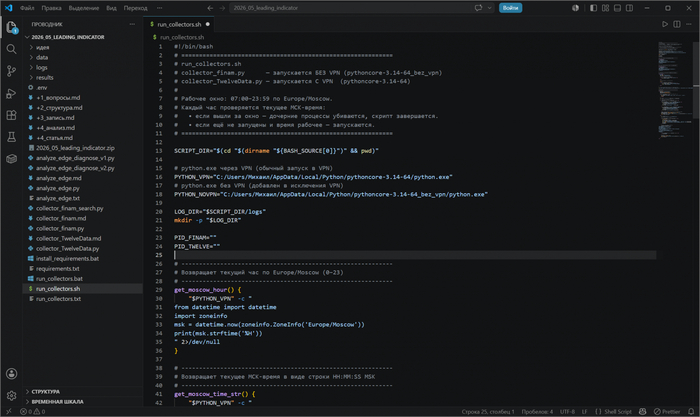Open notifications bell in status bar
The image size is (700, 417).
691,412
